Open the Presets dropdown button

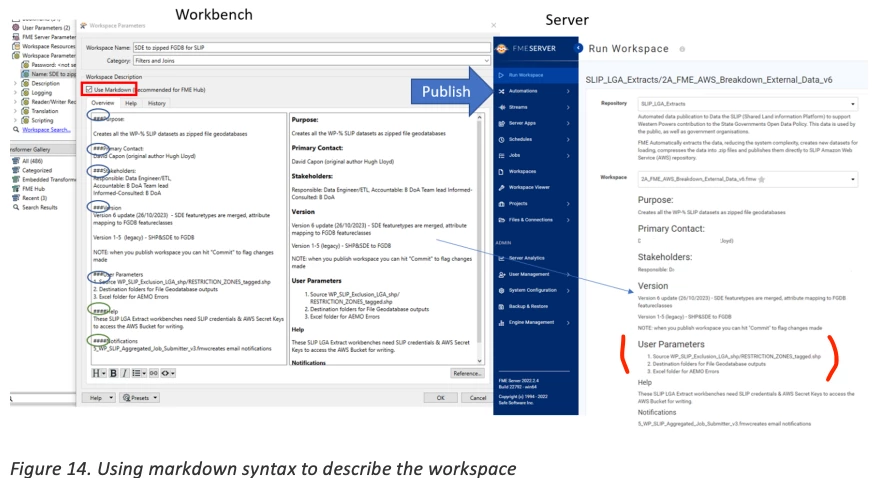140,398
